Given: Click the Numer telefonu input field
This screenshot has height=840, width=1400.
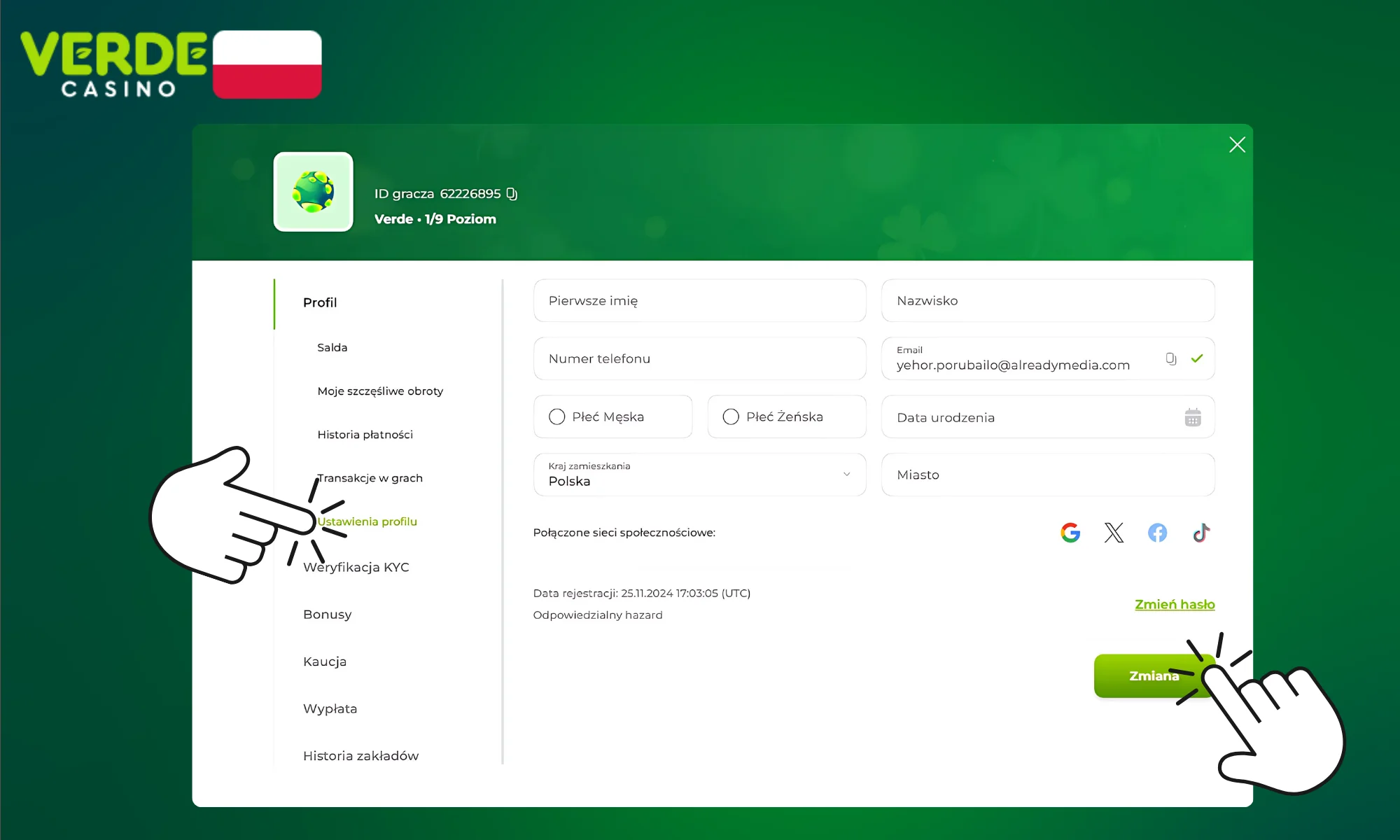Looking at the screenshot, I should (x=699, y=358).
